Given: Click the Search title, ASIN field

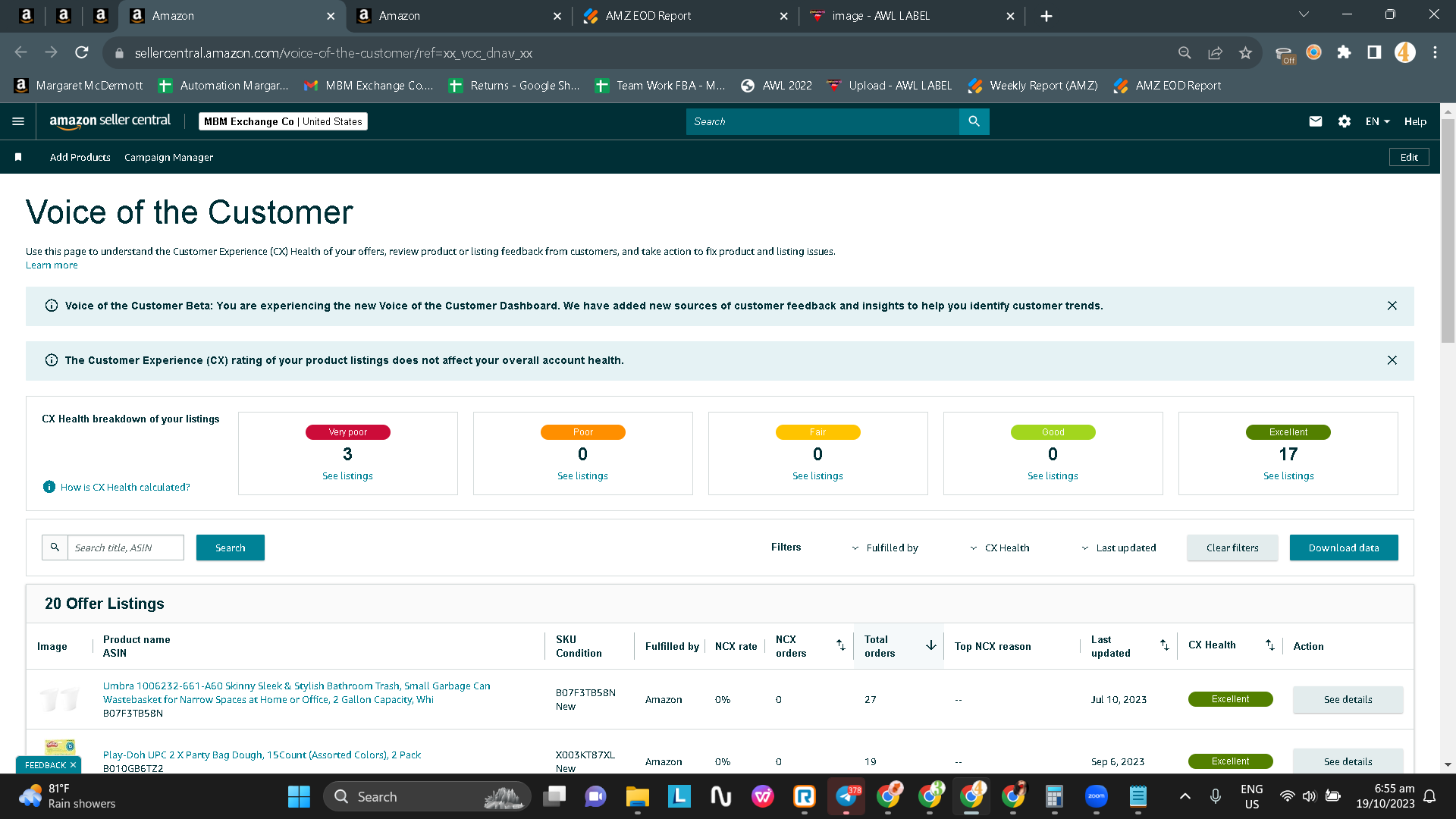Looking at the screenshot, I should [126, 548].
